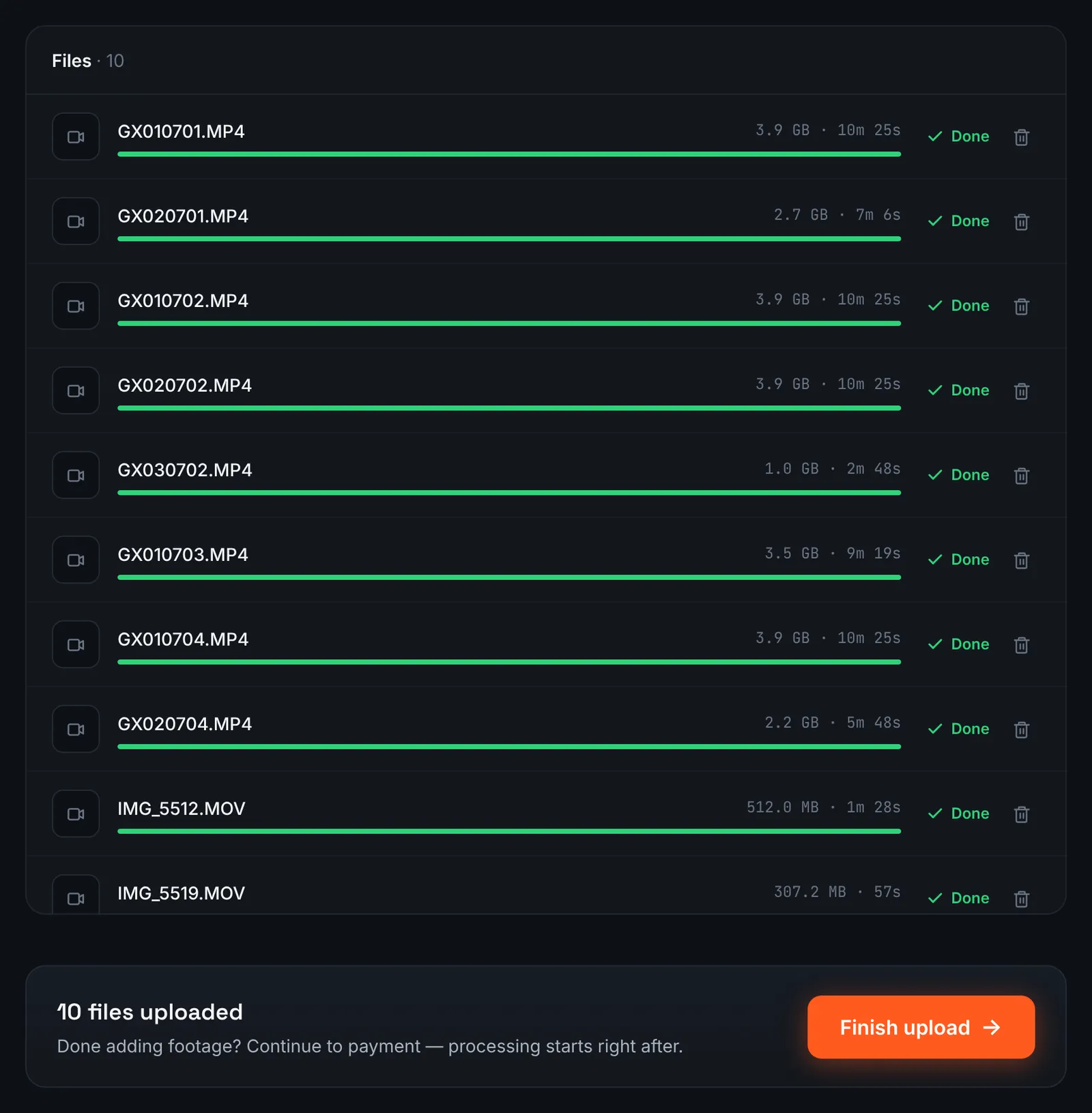This screenshot has width=1092, height=1113.
Task: Delete GX010701.MP4 with its trash icon
Action: pos(1021,137)
